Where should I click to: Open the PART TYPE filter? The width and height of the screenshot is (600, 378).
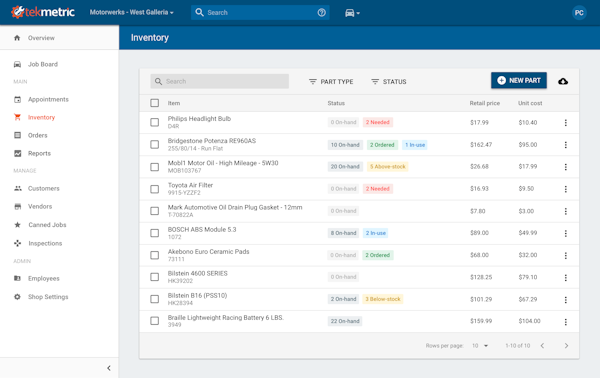[331, 81]
